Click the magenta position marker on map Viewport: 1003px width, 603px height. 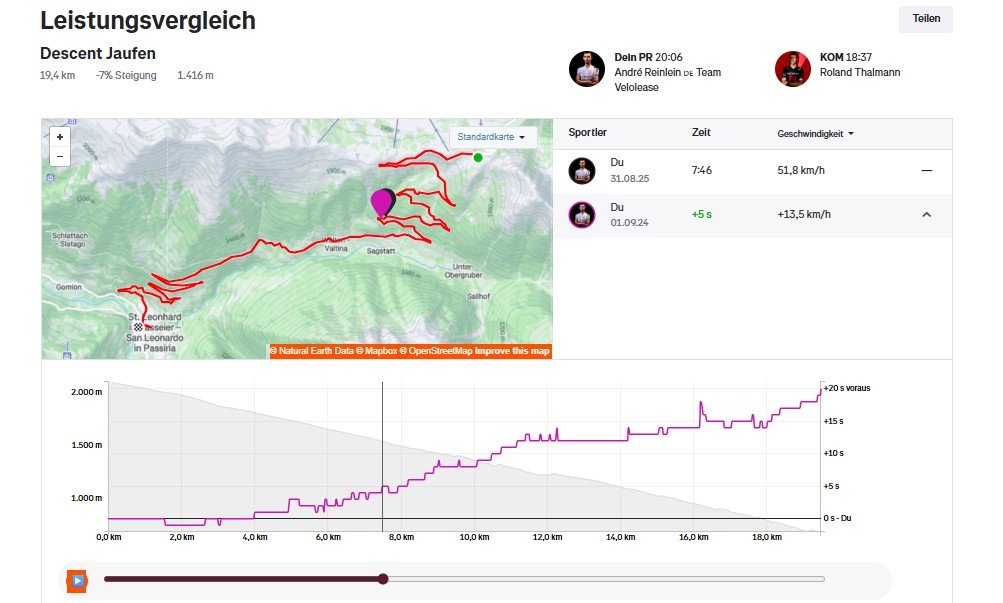click(x=381, y=201)
